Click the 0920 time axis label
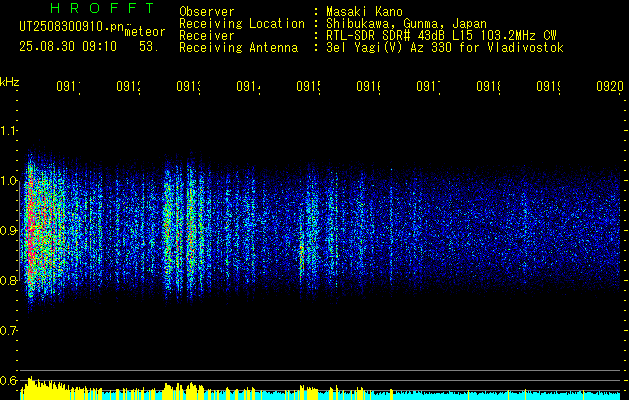This screenshot has width=629, height=400. coord(610,86)
